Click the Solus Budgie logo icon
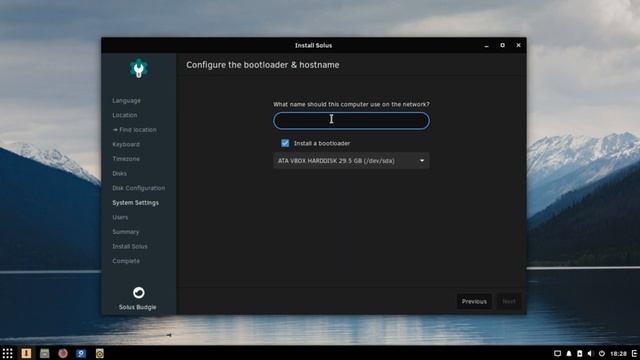The width and height of the screenshot is (640, 360). click(139, 293)
